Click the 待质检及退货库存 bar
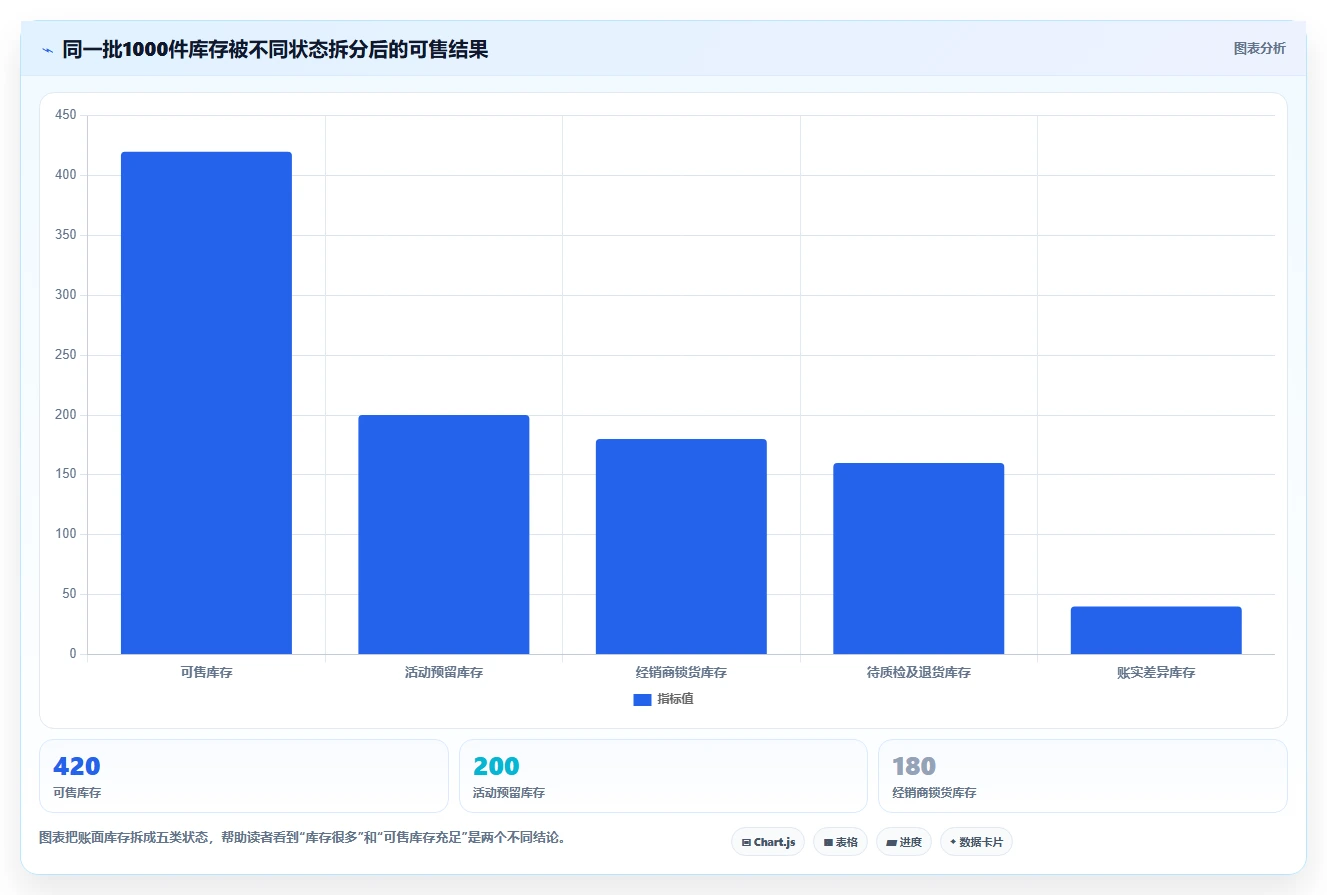Viewport: 1327px width, 895px height. (x=918, y=559)
